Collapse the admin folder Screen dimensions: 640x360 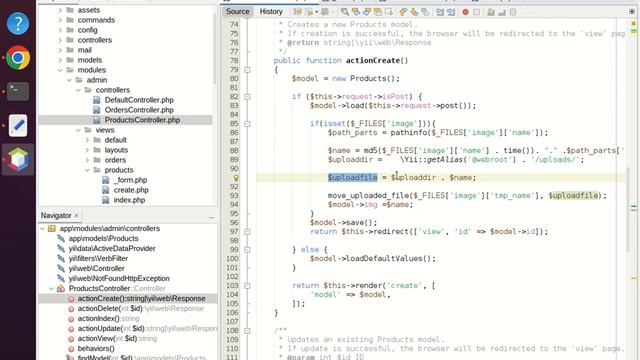point(69,80)
